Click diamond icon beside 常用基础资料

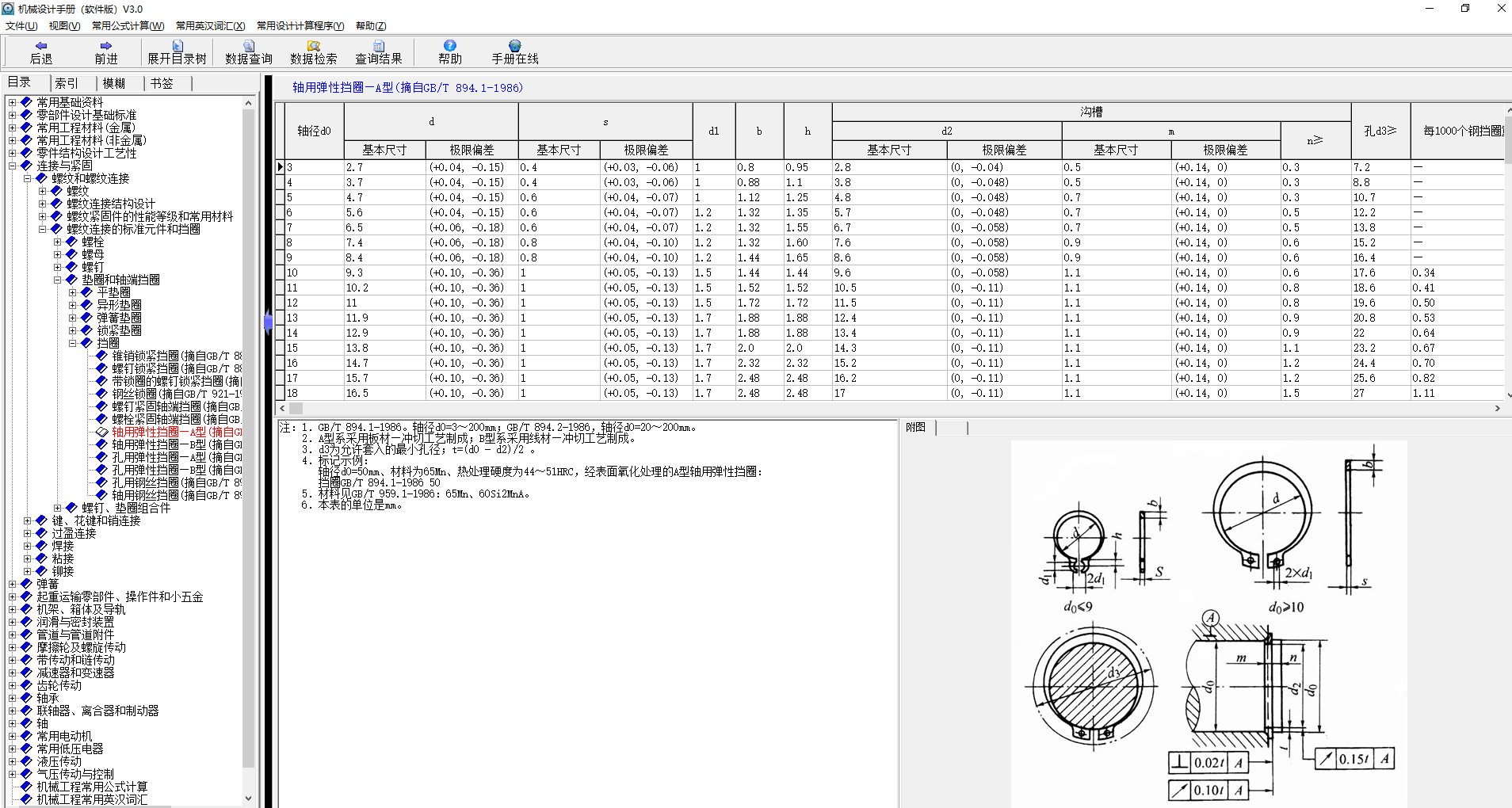(x=26, y=102)
